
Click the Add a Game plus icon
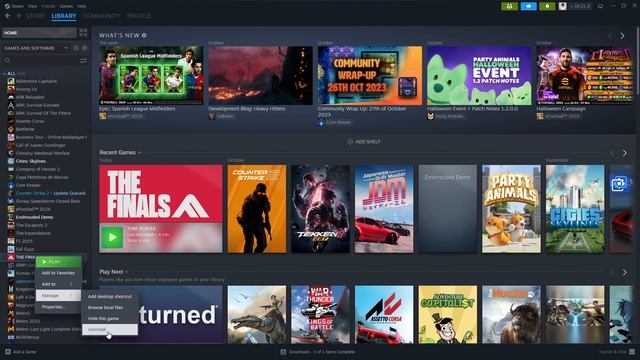[x=8, y=351]
